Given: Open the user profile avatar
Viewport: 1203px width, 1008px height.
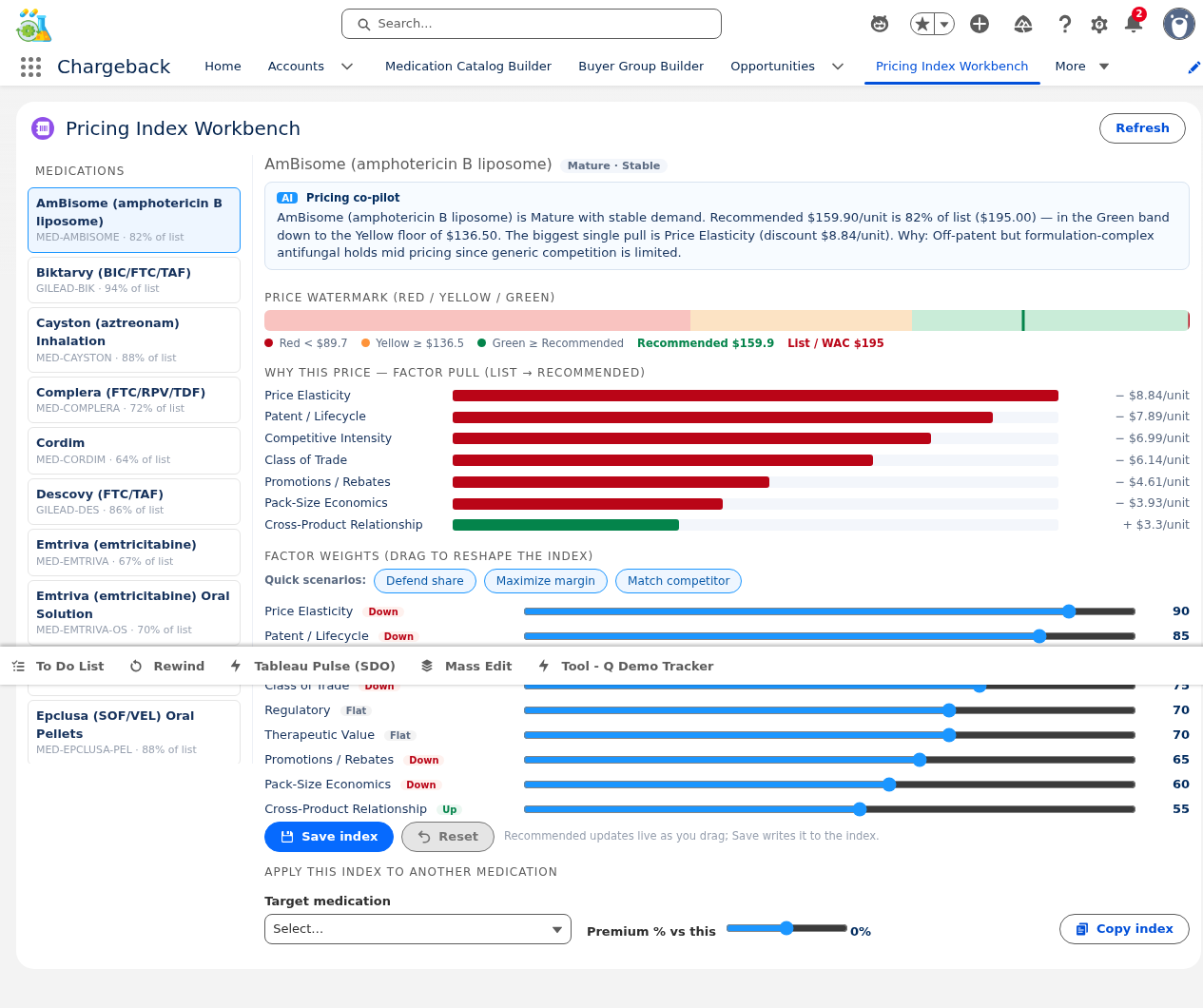Looking at the screenshot, I should [x=1179, y=24].
